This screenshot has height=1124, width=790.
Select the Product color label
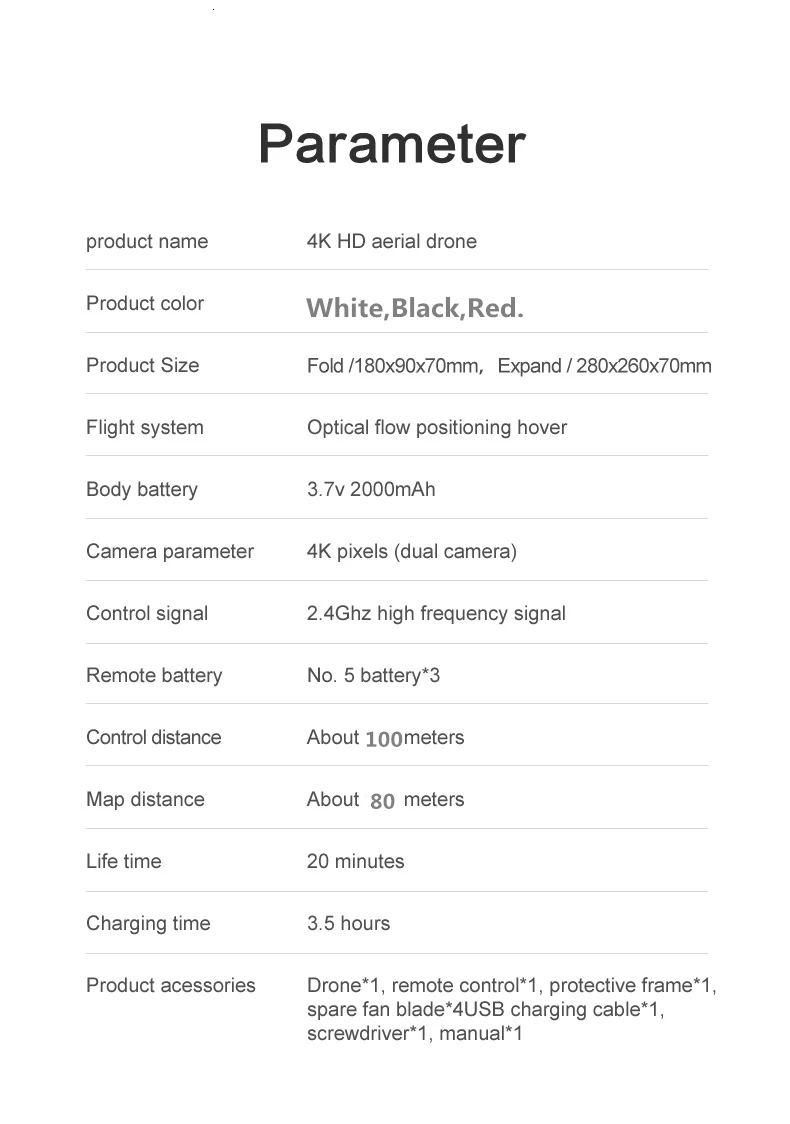145,303
